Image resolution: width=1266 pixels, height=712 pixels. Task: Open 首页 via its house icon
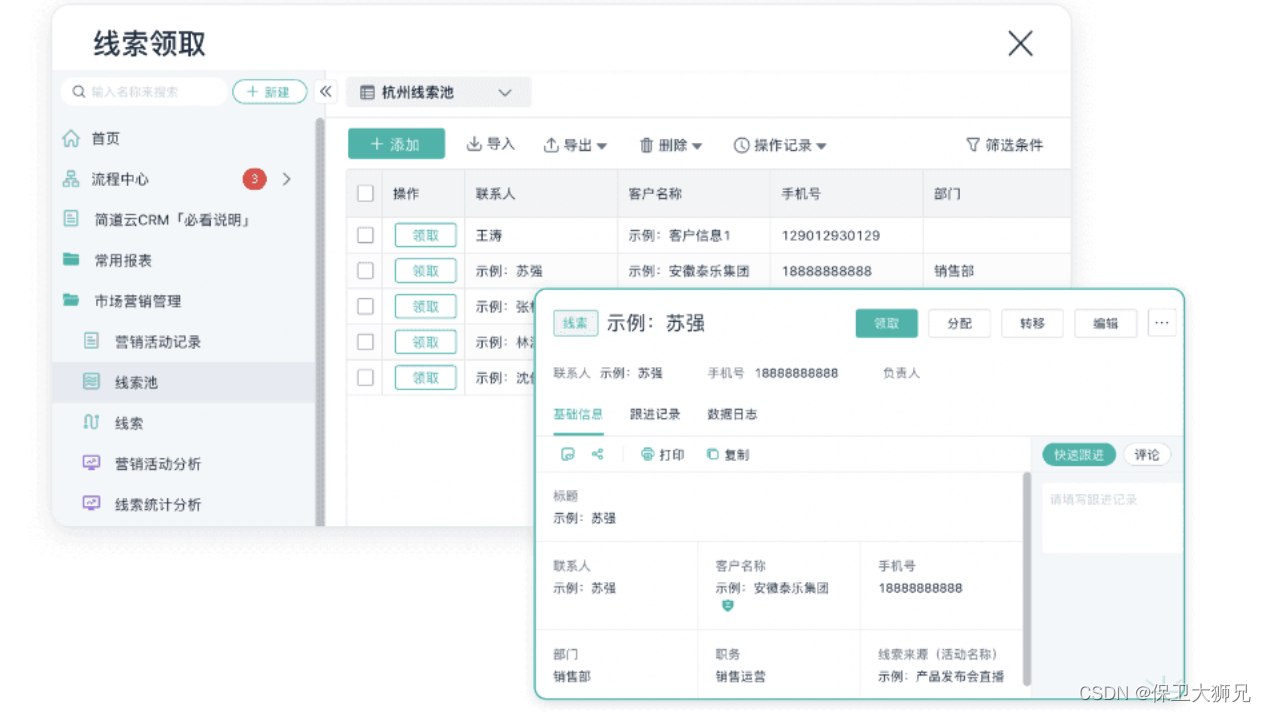click(x=71, y=138)
